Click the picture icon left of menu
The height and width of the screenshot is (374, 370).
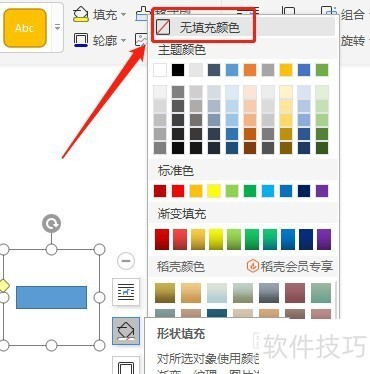tap(141, 40)
